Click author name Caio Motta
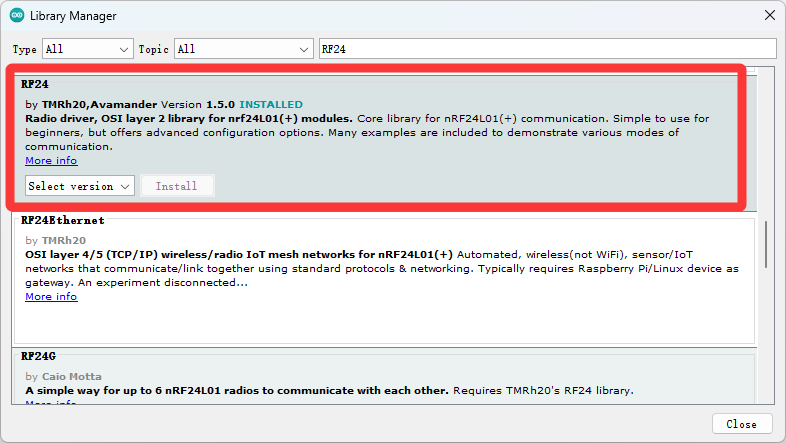Viewport: 786px width, 443px height. click(72, 376)
